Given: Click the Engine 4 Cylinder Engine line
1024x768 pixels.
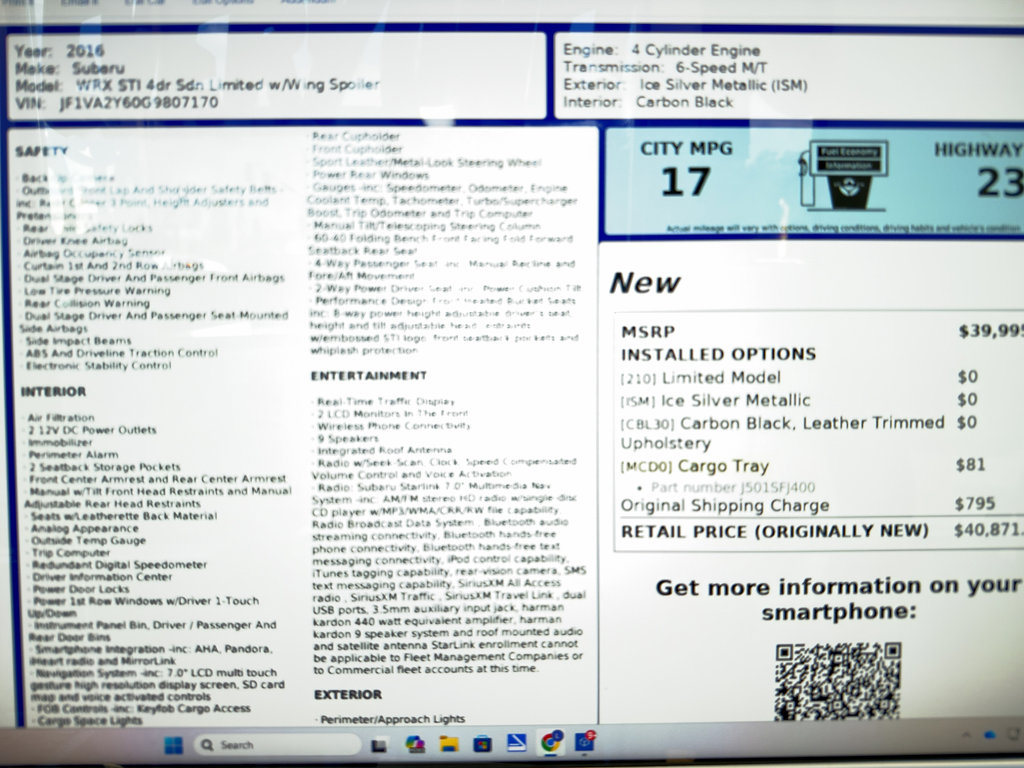Looking at the screenshot, I should tap(662, 50).
